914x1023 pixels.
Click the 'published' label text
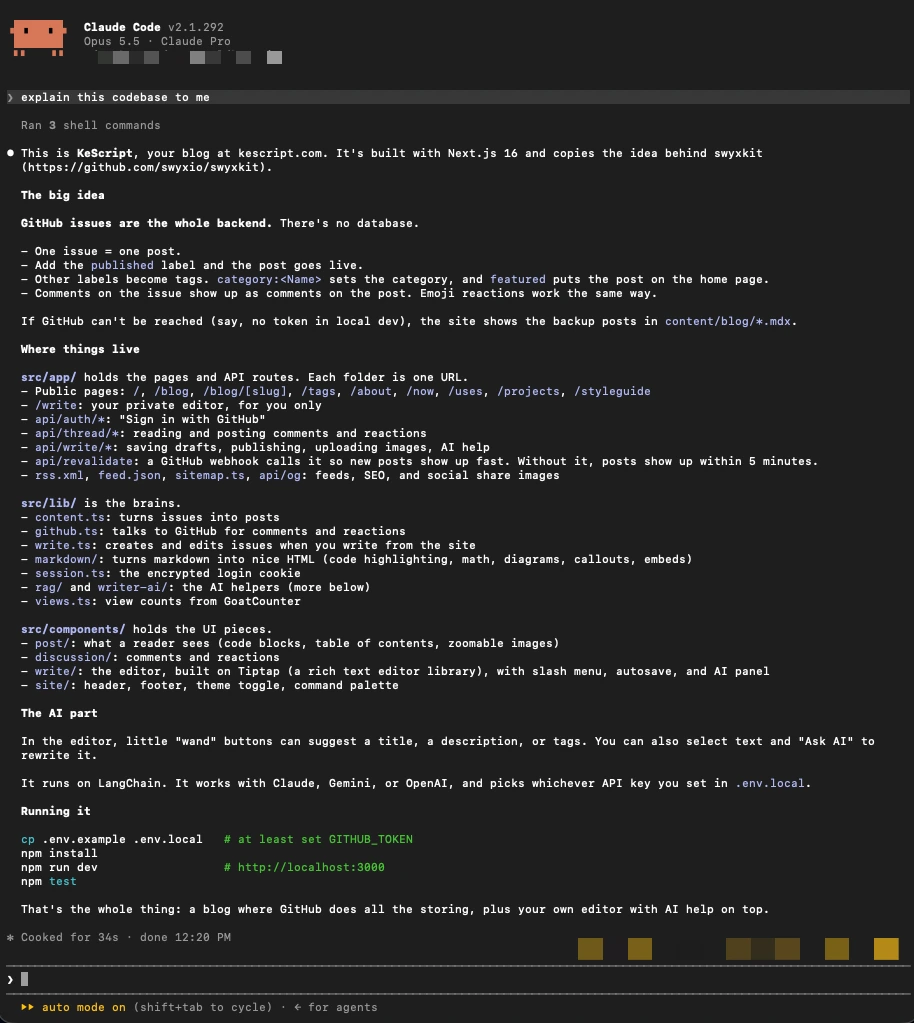(x=122, y=265)
